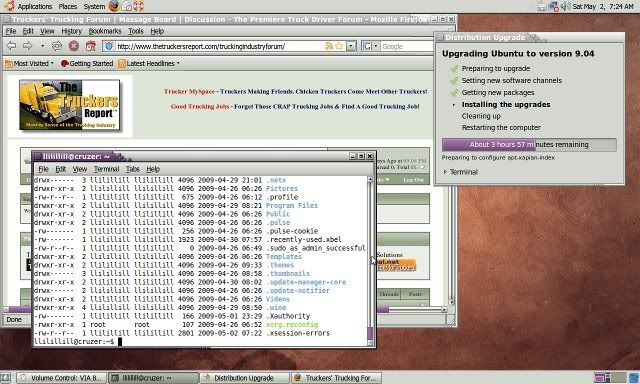Click Firefox Reload button
The width and height of the screenshot is (640, 384).
57,46
